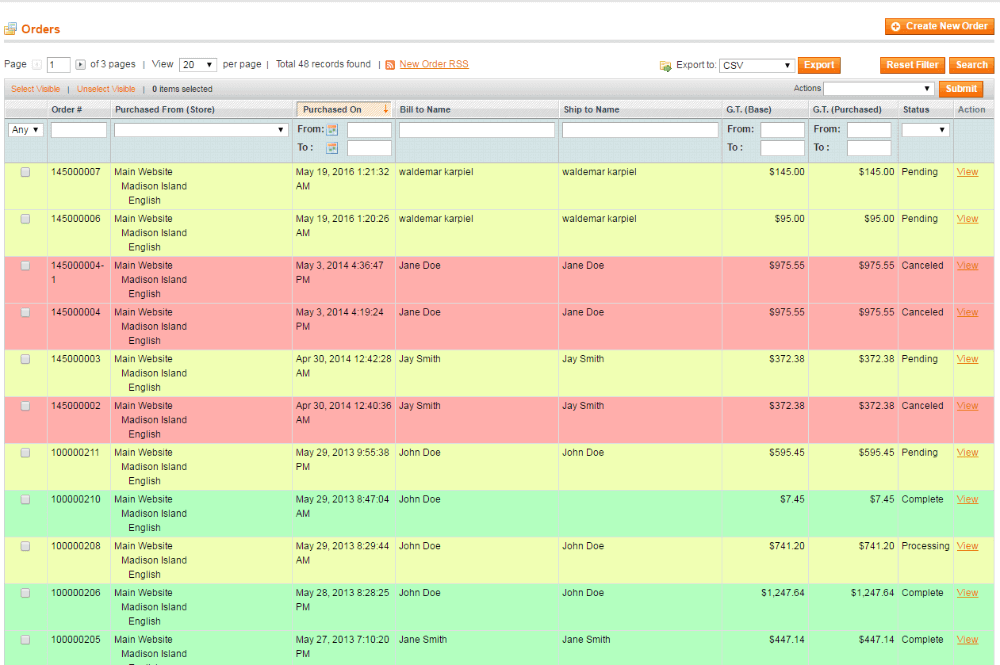
Task: Sort by the Order # column header
Action: (66, 110)
